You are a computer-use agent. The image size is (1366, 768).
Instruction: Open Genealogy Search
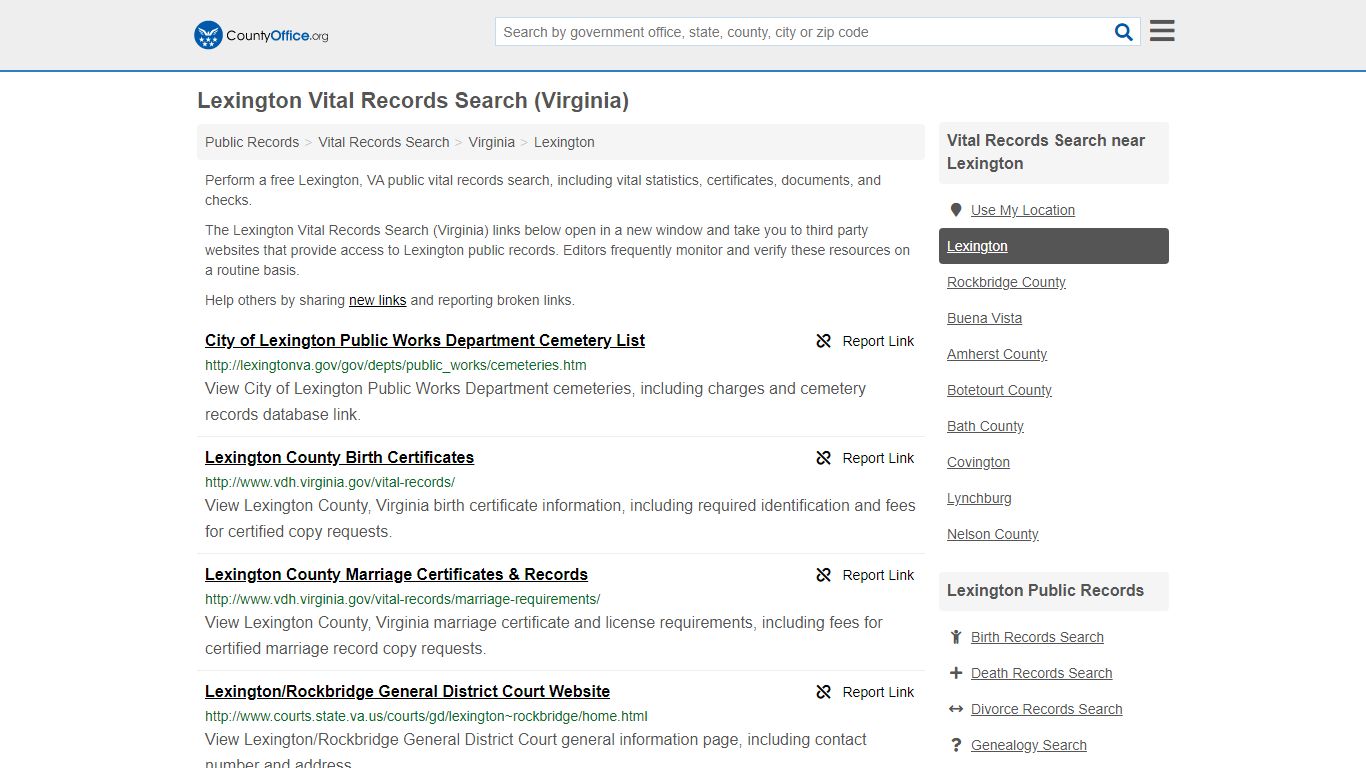1028,745
